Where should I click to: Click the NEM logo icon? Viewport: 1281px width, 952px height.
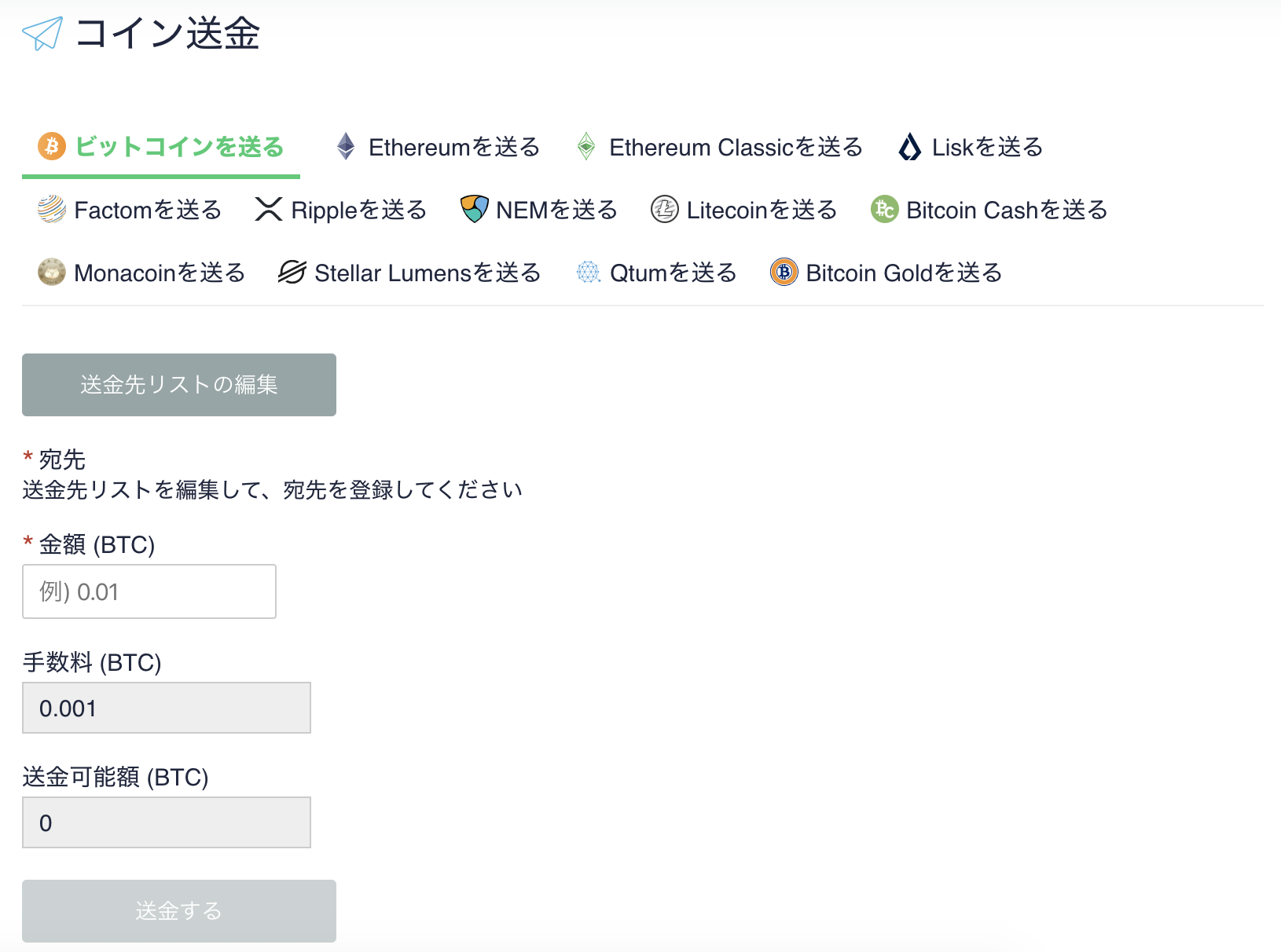point(474,209)
